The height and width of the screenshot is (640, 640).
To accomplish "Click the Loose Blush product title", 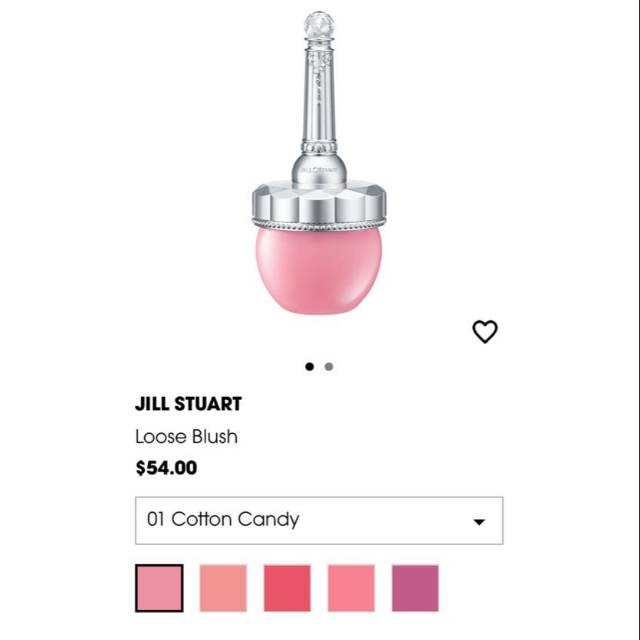I will tap(187, 436).
